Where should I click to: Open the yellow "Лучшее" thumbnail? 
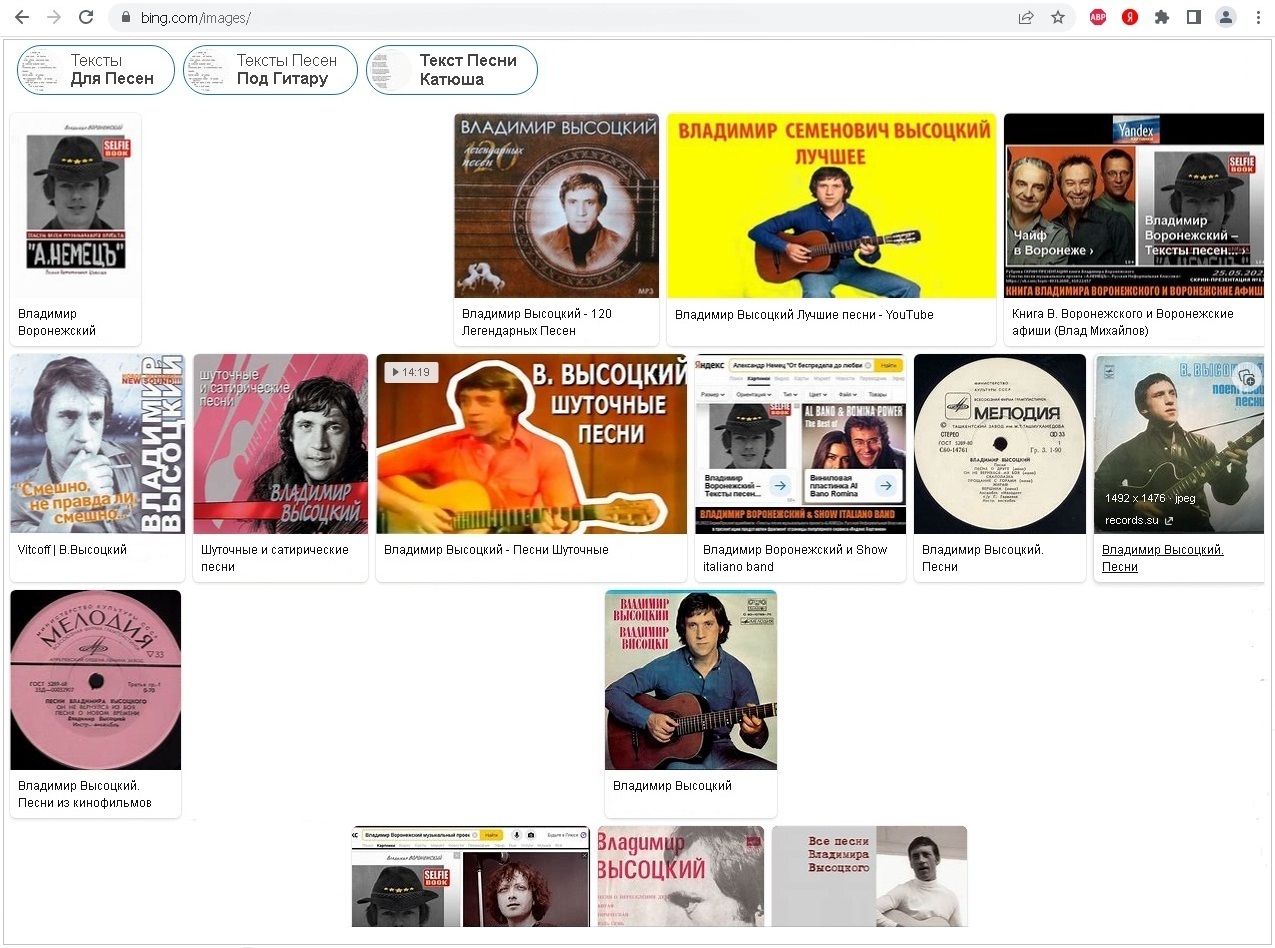click(832, 205)
